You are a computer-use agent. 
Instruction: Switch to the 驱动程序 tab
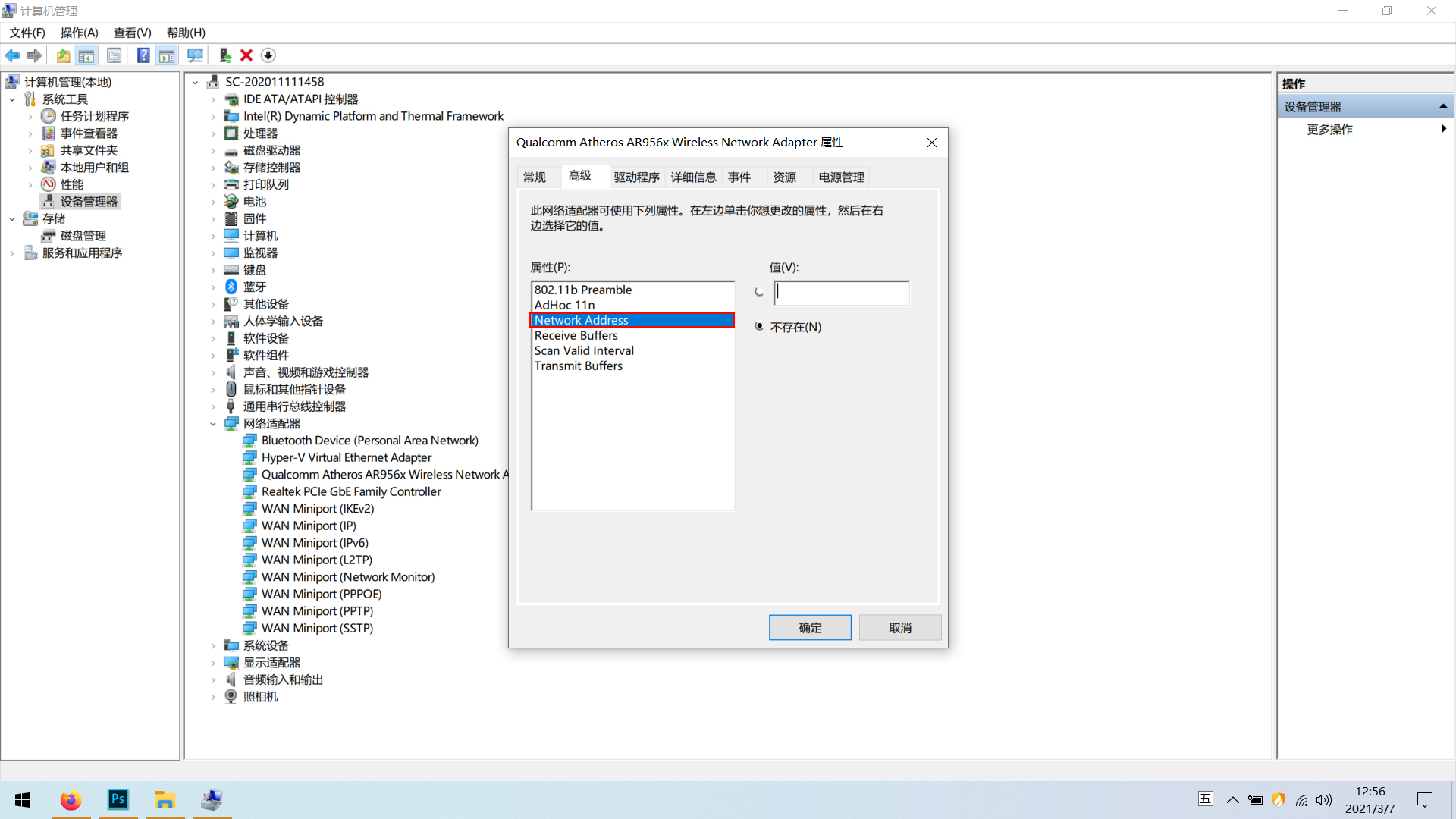636,177
